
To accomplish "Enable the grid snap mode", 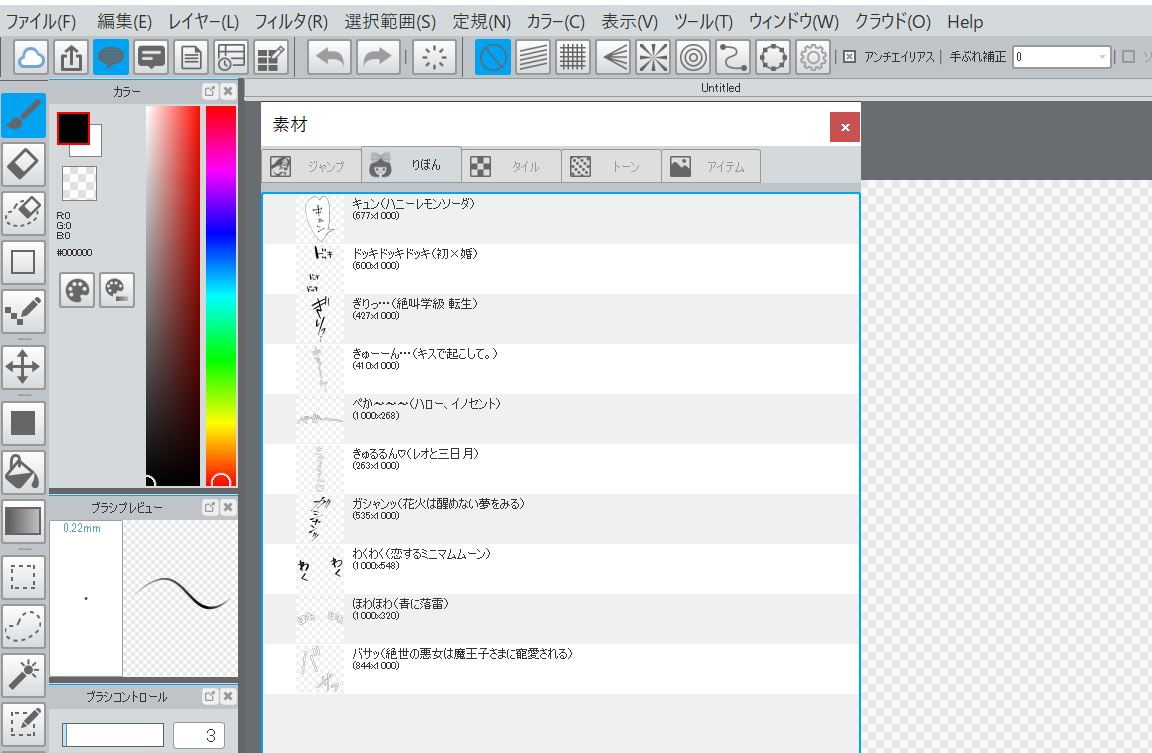I will (571, 57).
